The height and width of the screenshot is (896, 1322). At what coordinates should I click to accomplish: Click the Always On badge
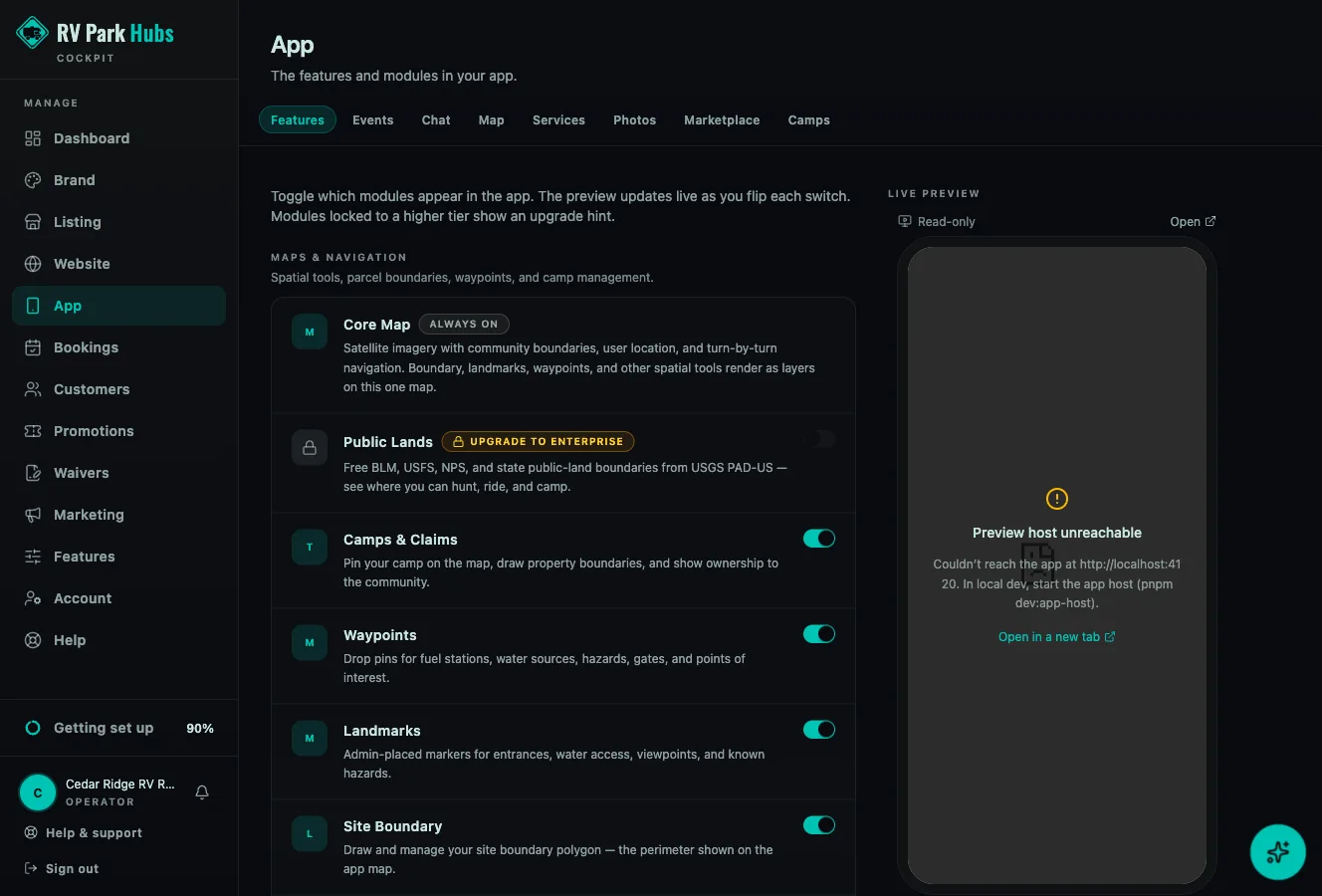[464, 324]
